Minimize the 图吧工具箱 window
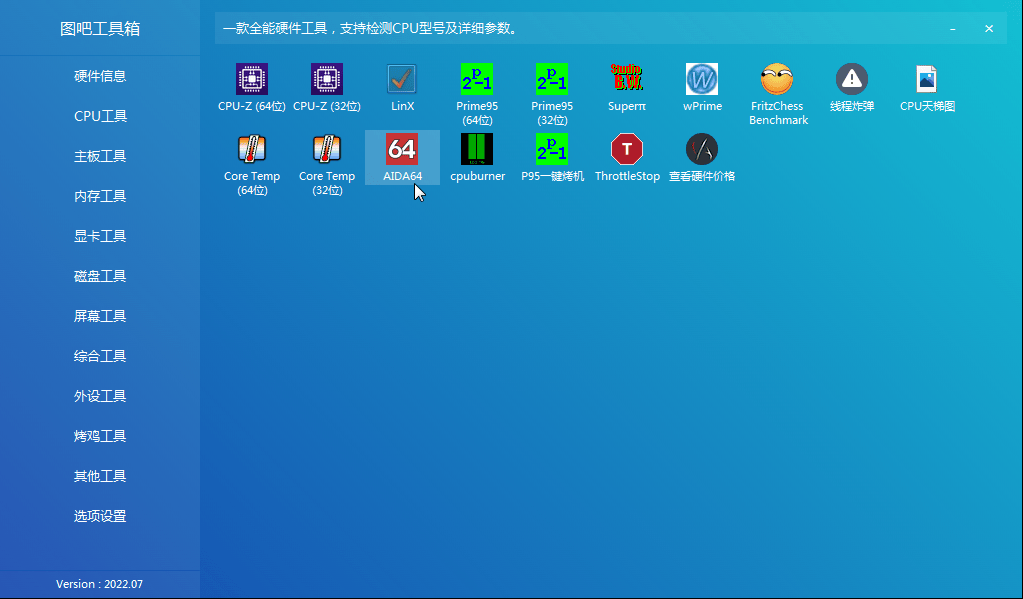This screenshot has height=599, width=1023. coord(953,29)
